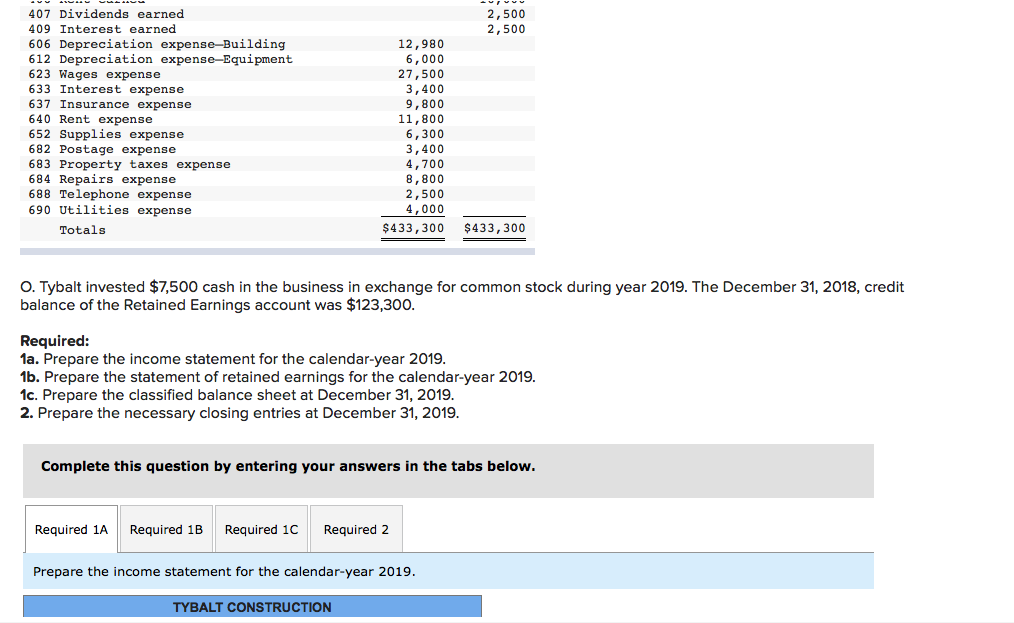
Task: Select the Required 2 tab
Action: (356, 529)
